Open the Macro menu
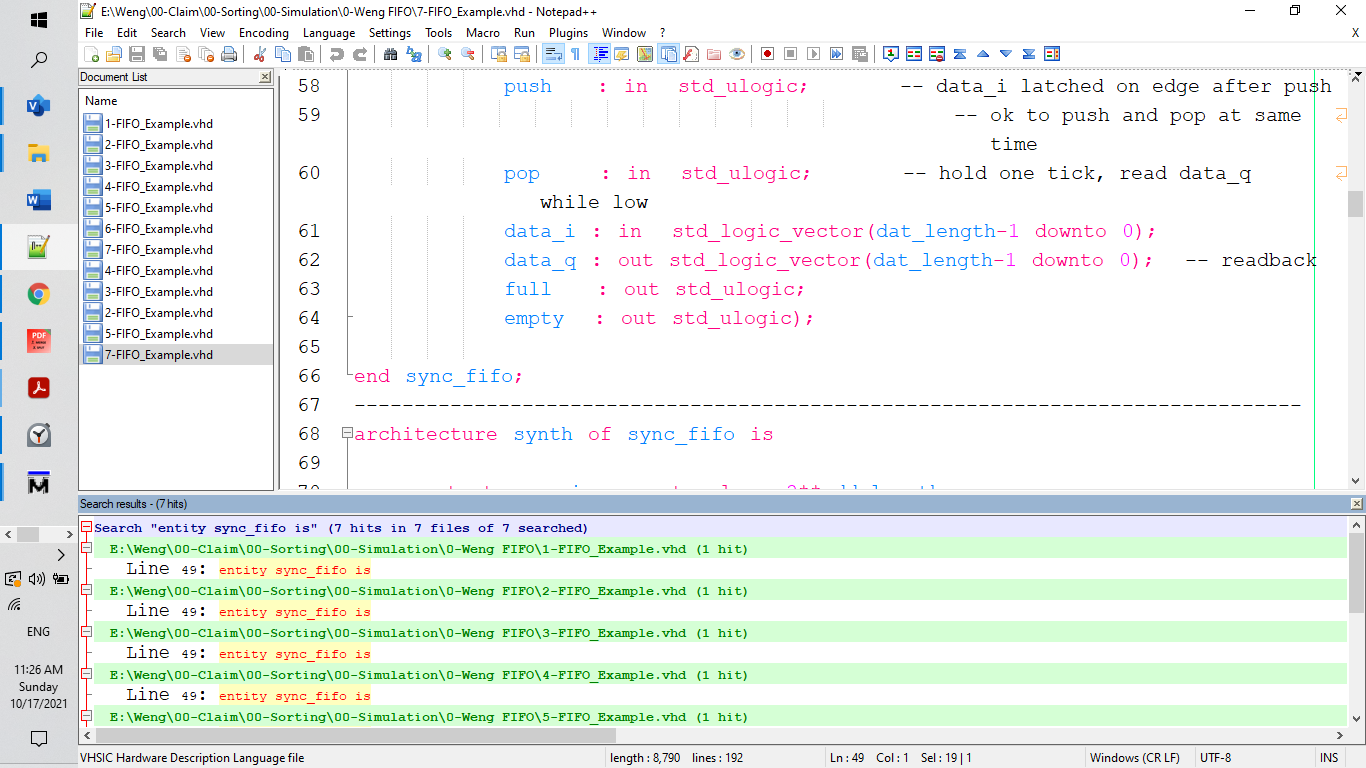Image resolution: width=1366 pixels, height=768 pixels. point(483,33)
